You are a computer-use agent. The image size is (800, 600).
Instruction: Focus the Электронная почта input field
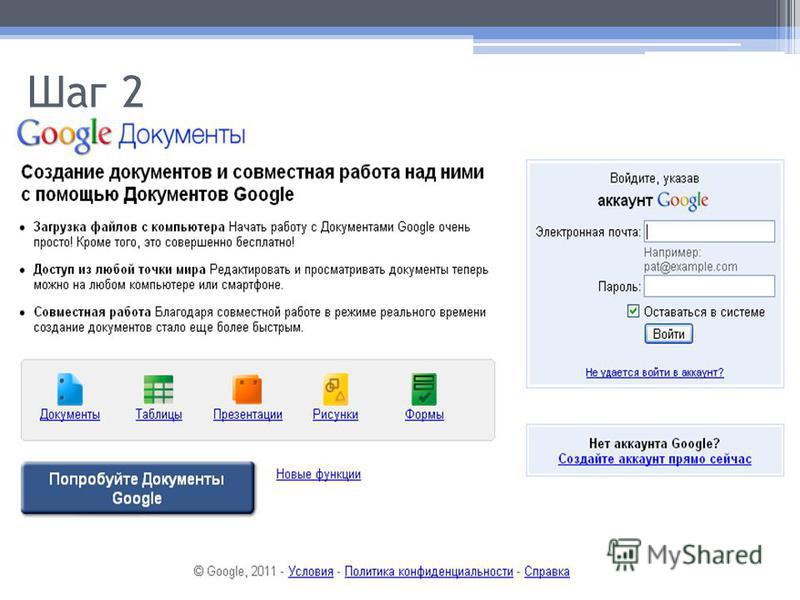click(709, 231)
